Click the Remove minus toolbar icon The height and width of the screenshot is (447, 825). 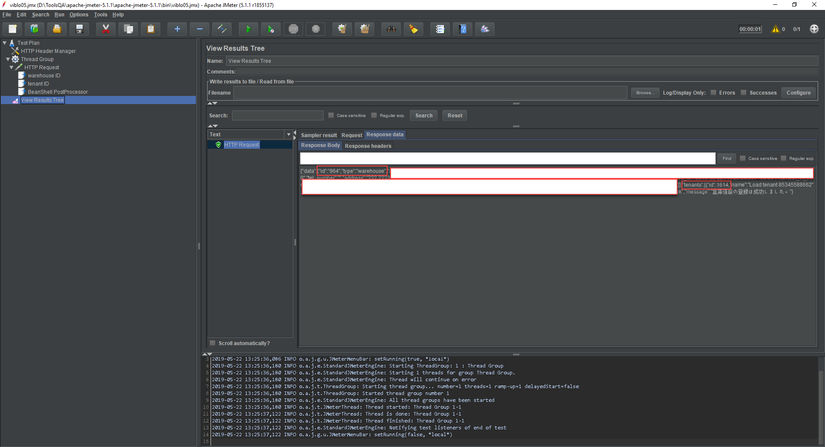point(199,29)
